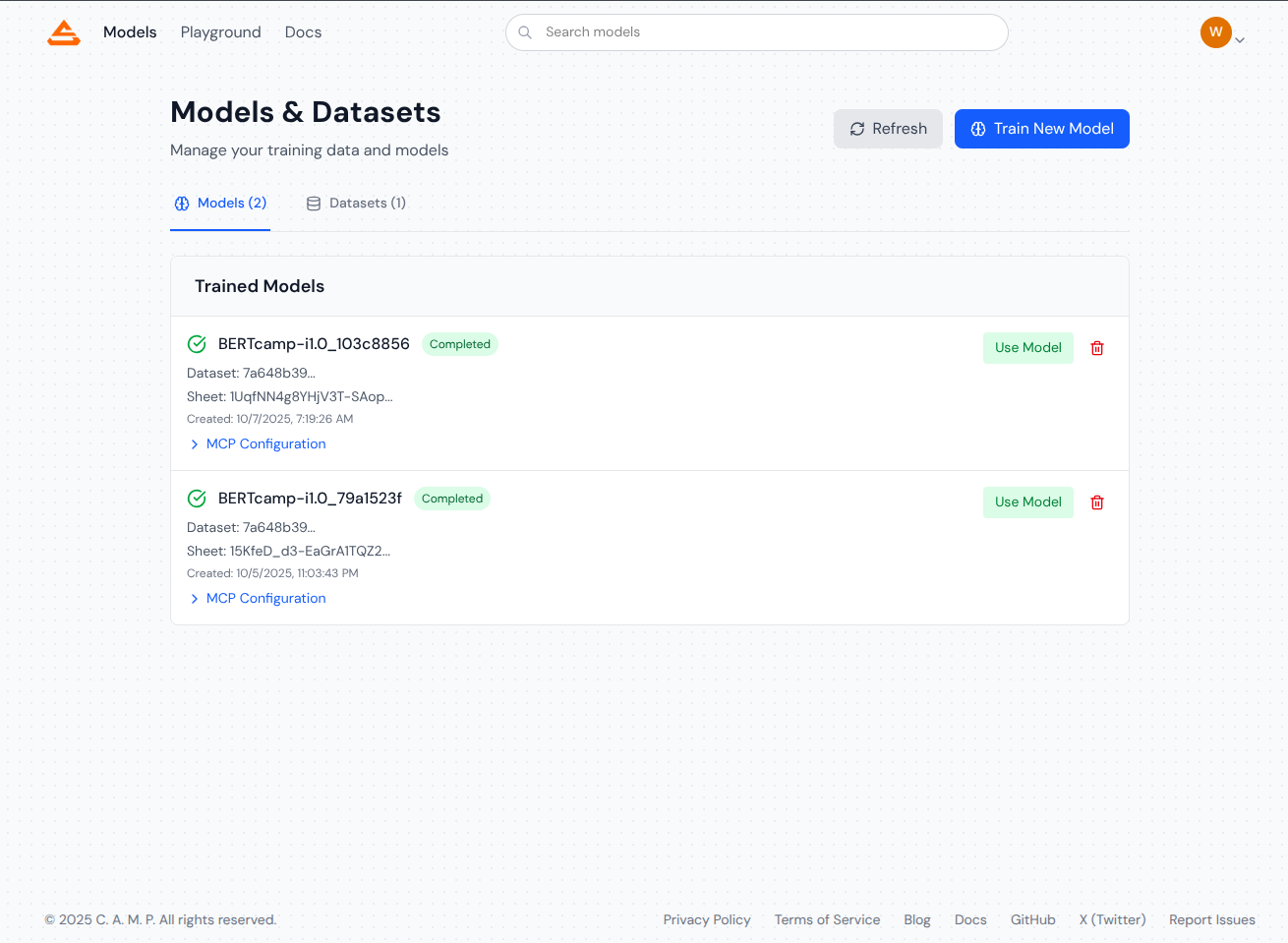
Task: Click created date 10/7/2025, 7:19:26 AM
Action: [294, 419]
